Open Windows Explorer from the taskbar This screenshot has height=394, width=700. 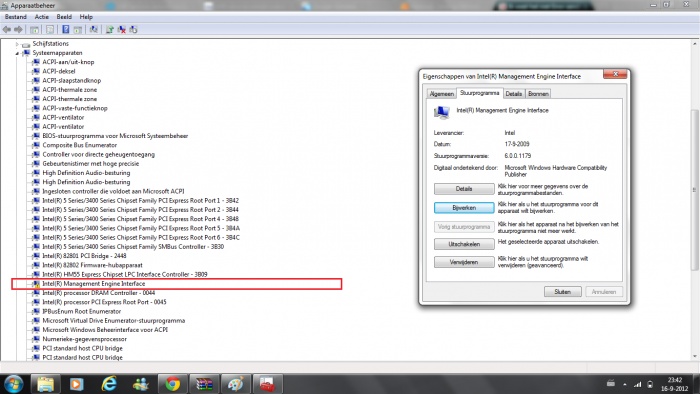click(45, 384)
